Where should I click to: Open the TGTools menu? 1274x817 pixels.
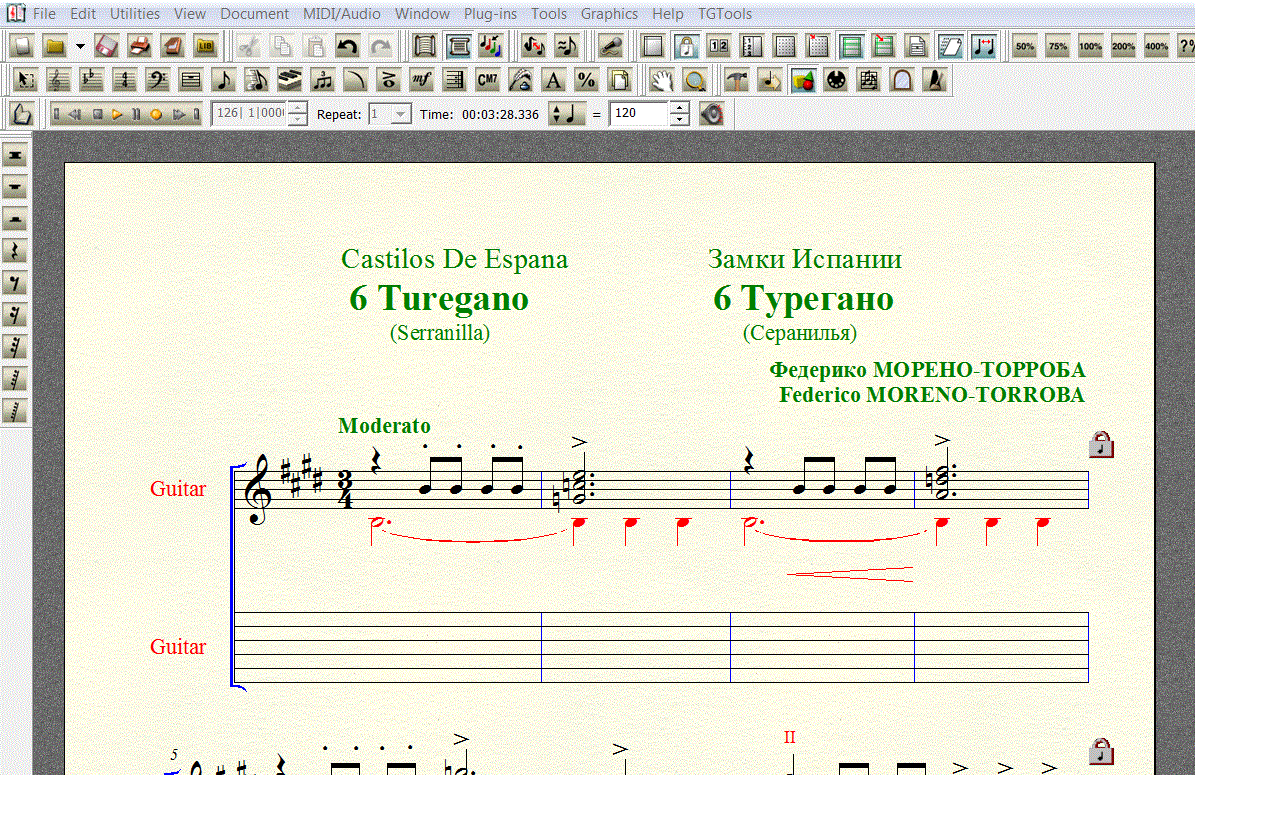tap(725, 14)
